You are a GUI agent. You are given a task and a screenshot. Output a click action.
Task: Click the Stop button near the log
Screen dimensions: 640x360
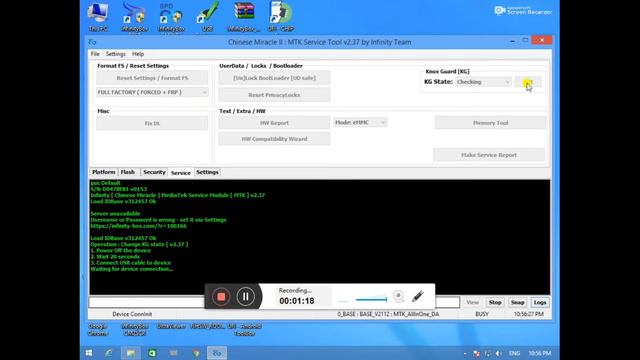pyautogui.click(x=495, y=302)
